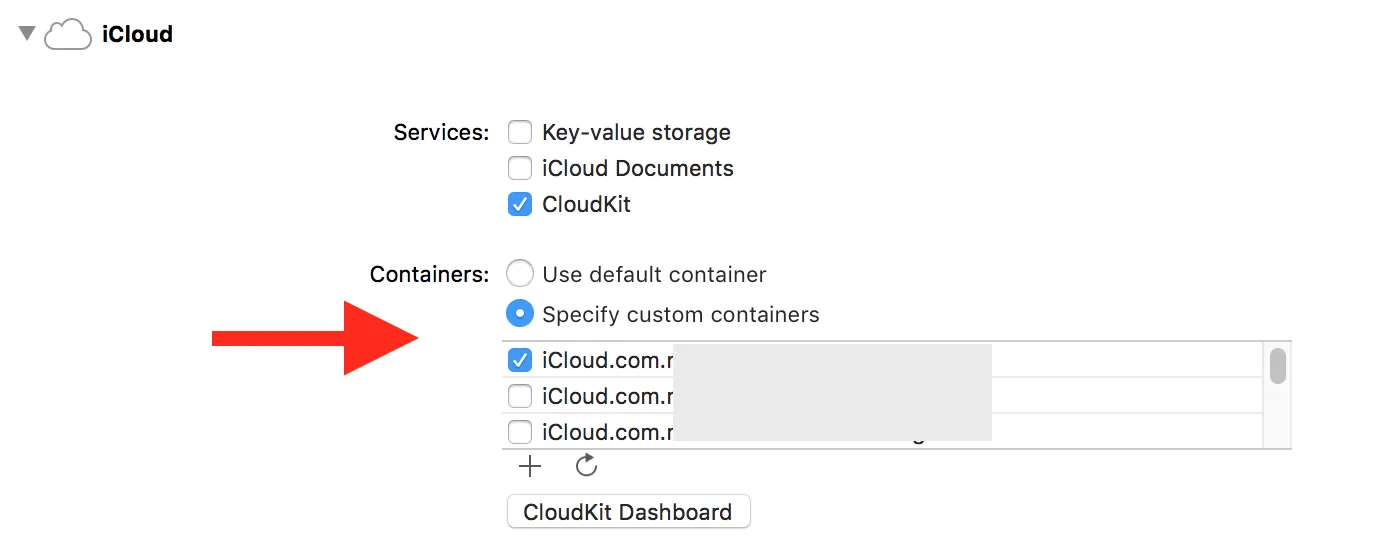Image resolution: width=1384 pixels, height=554 pixels.
Task: Refresh the containers list with the reload icon
Action: tap(587, 465)
